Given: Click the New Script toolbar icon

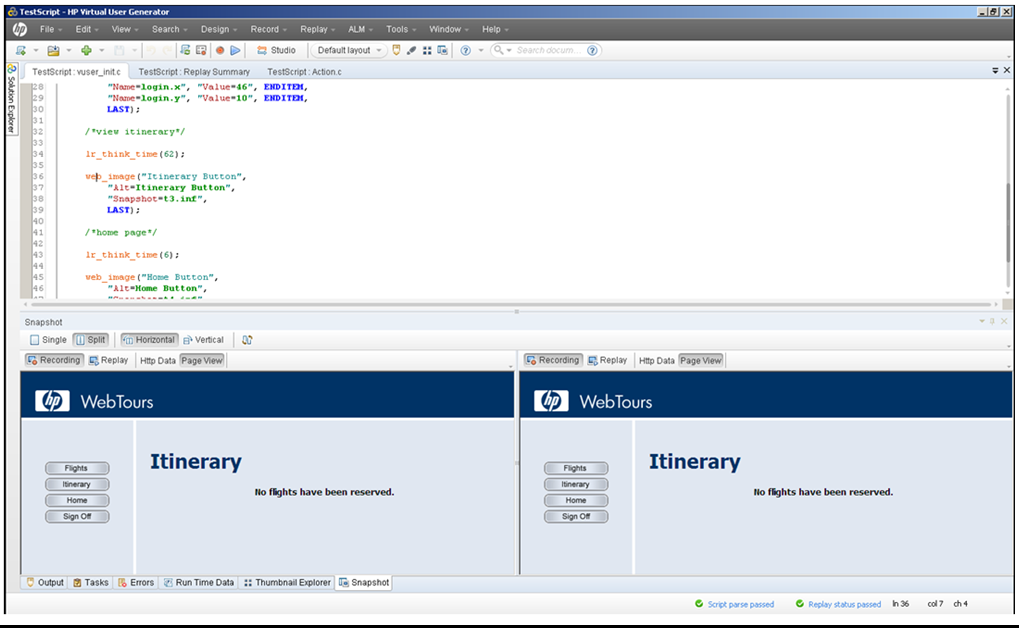Looking at the screenshot, I should coord(21,50).
